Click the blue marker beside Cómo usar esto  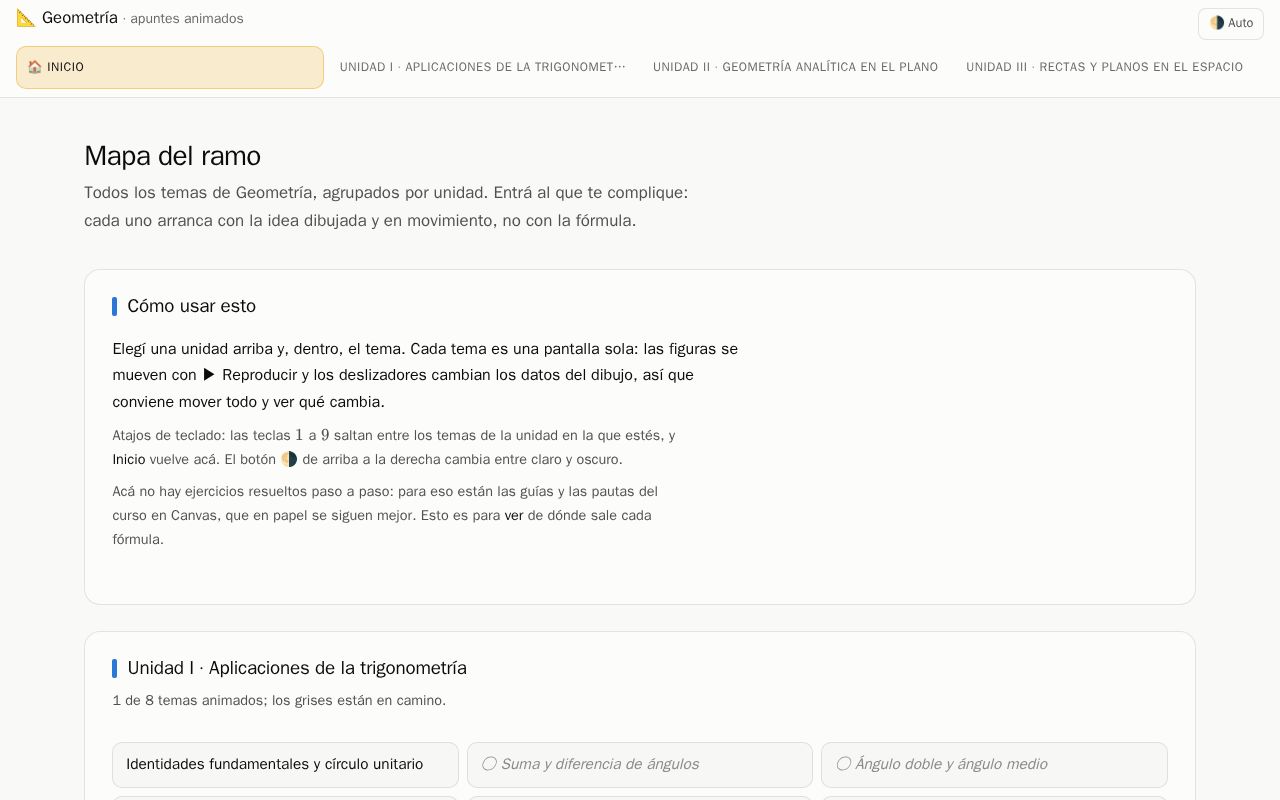[115, 306]
